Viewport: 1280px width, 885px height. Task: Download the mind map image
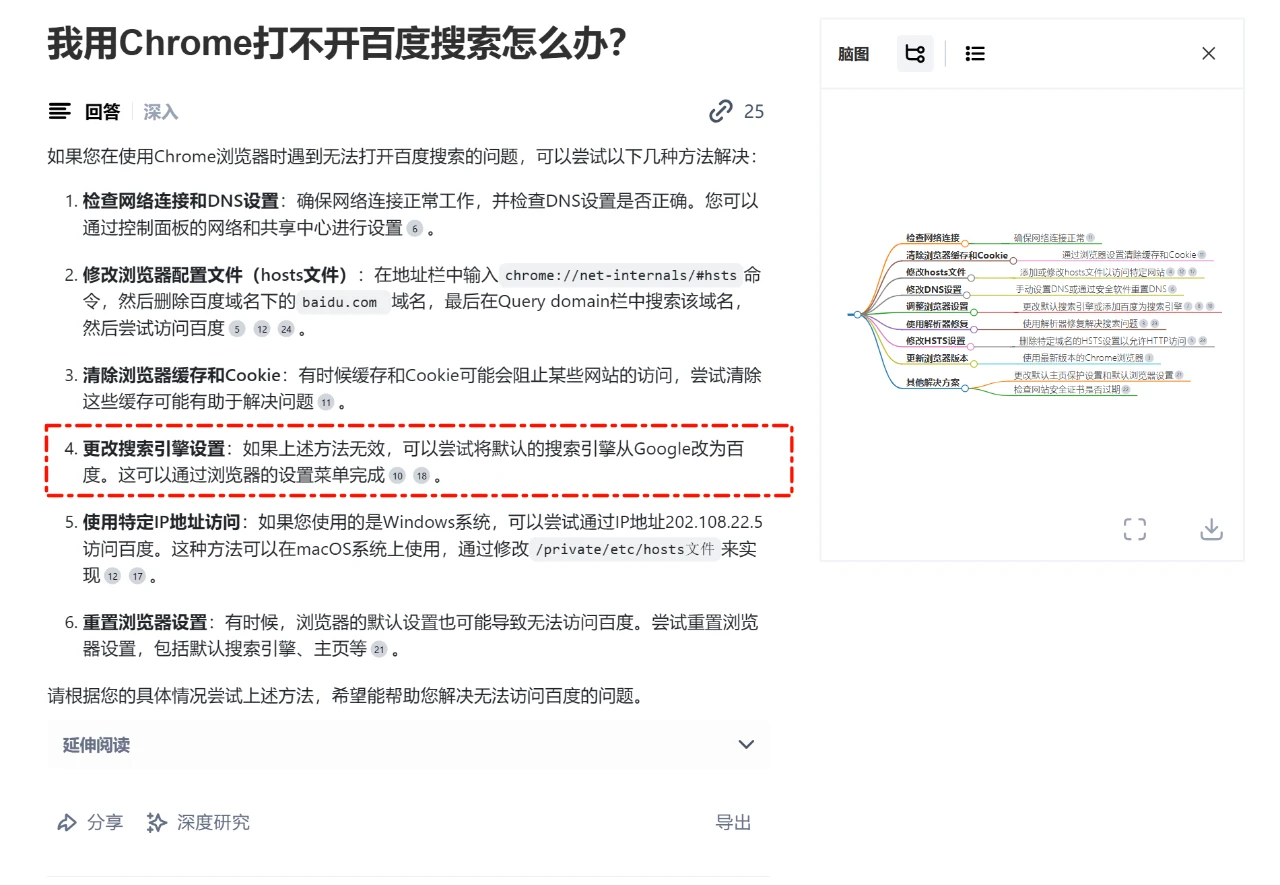pyautogui.click(x=1212, y=529)
